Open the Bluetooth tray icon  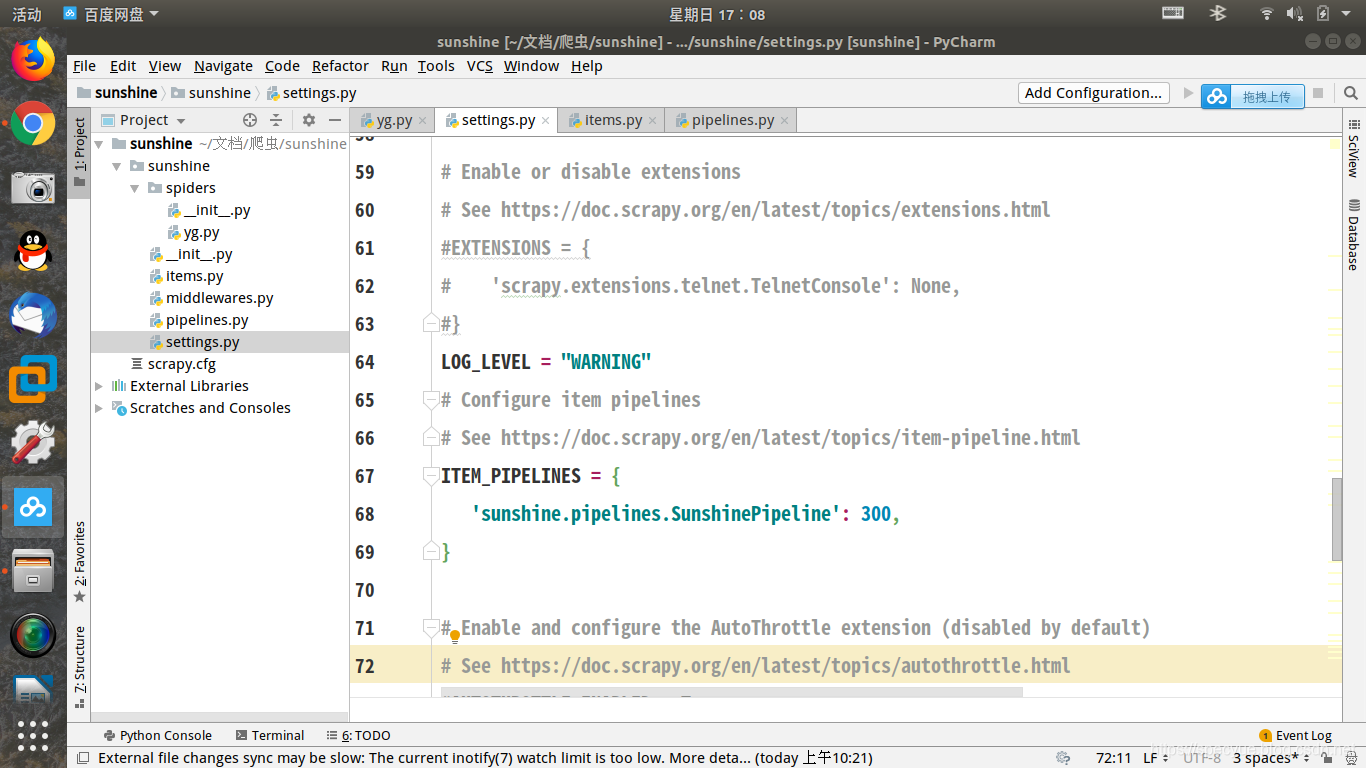point(1218,13)
